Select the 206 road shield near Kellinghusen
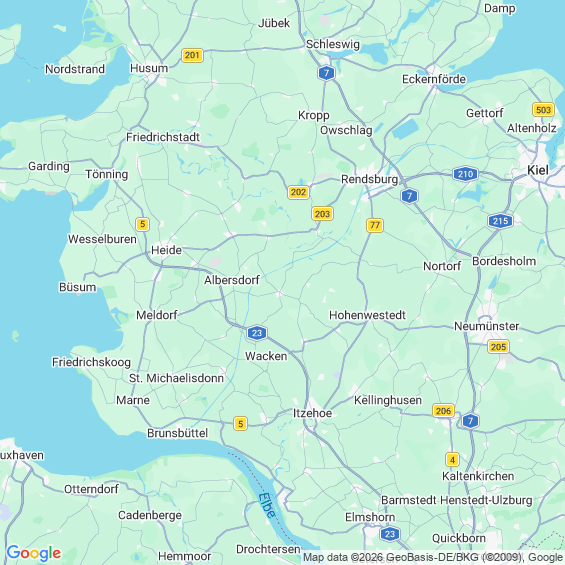 (443, 410)
